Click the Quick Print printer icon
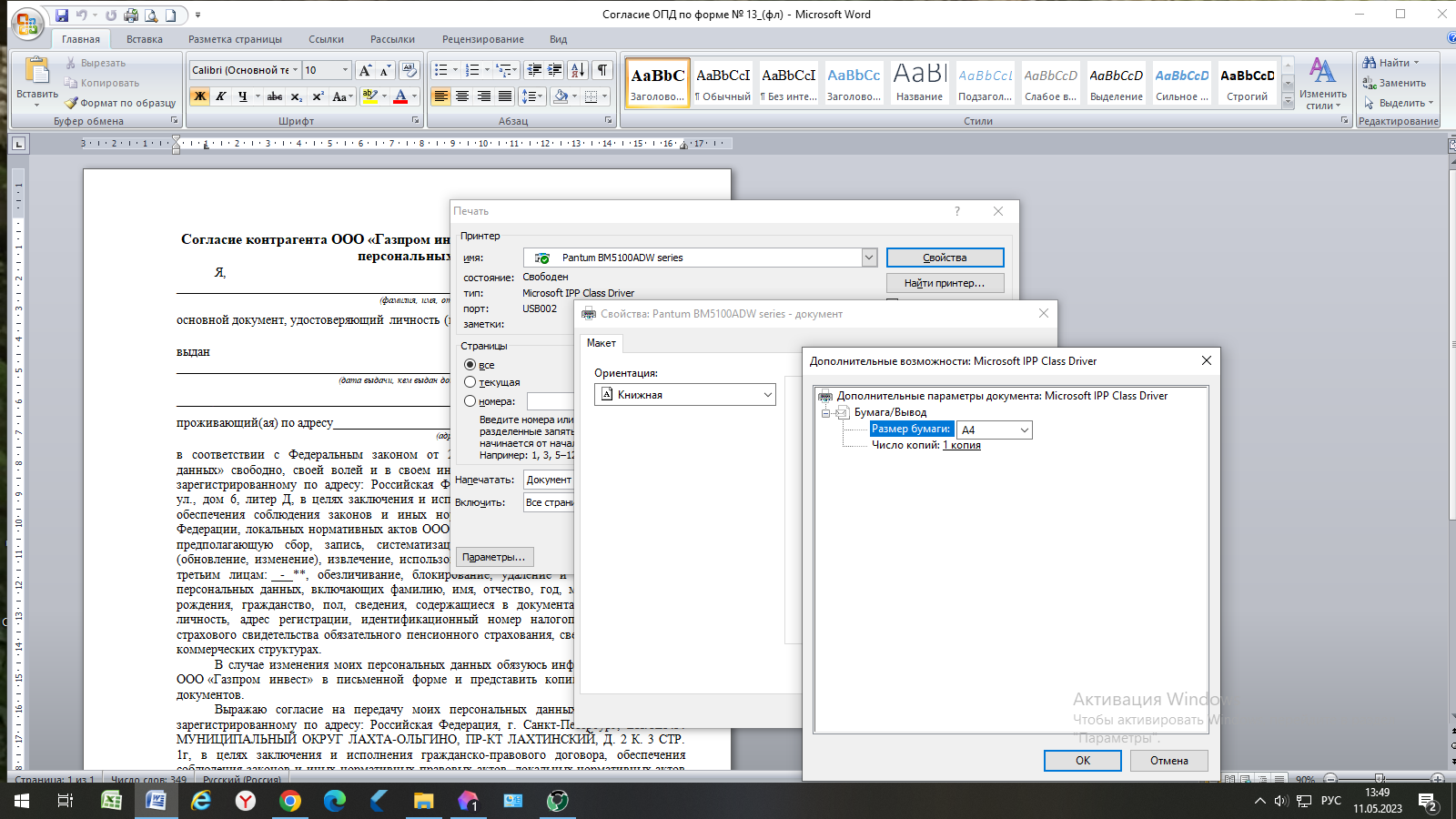This screenshot has height=819, width=1456. click(x=131, y=15)
